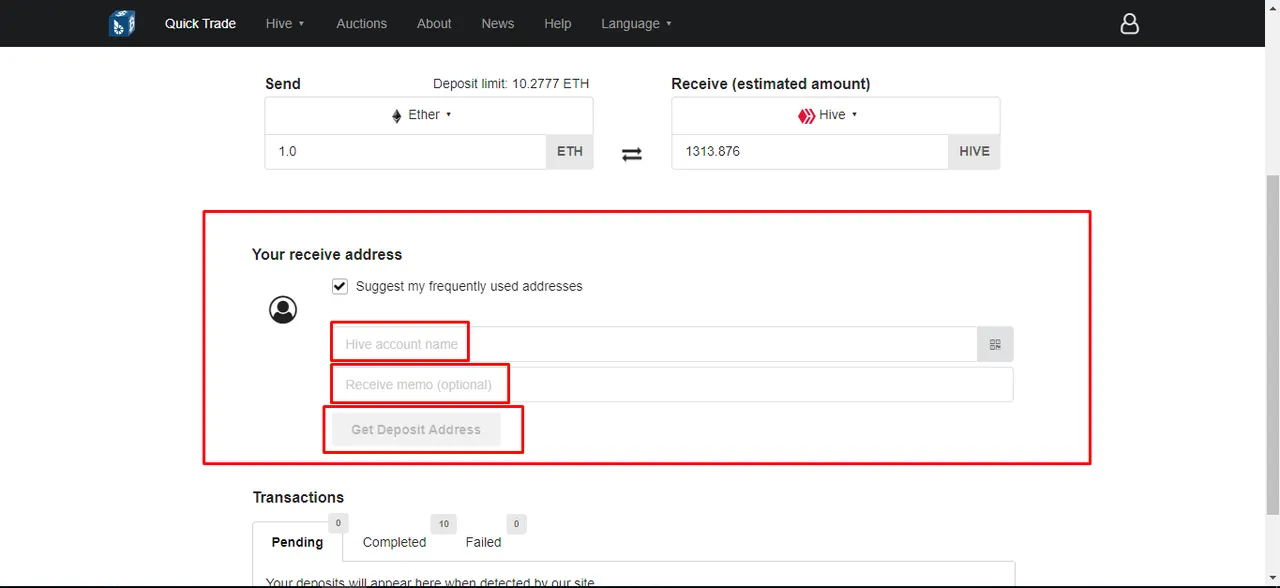
Task: Open the Ether send currency dropdown
Action: tap(429, 115)
